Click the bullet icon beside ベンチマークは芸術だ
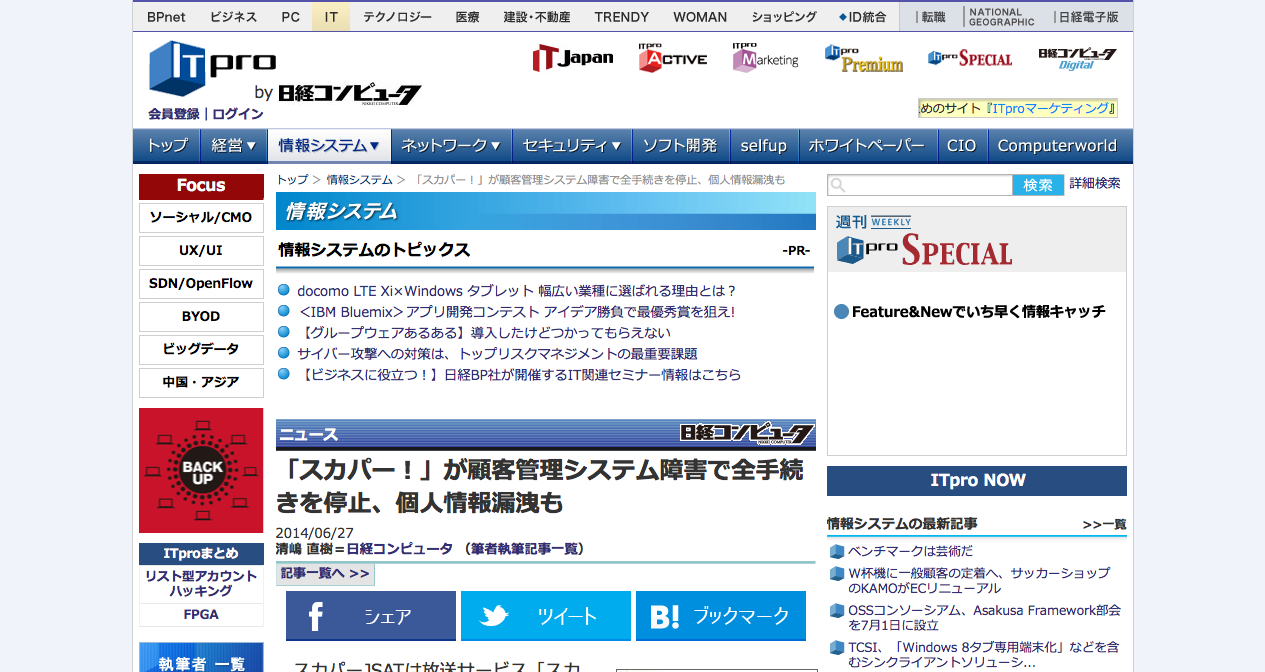The height and width of the screenshot is (672, 1265). 836,551
